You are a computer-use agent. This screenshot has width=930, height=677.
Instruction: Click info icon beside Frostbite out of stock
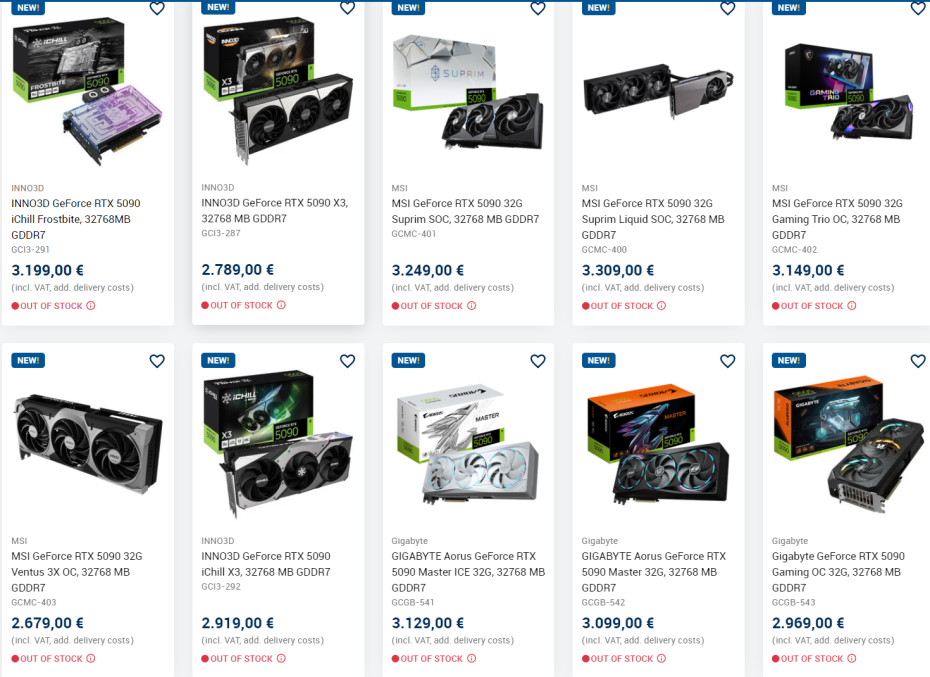91,306
